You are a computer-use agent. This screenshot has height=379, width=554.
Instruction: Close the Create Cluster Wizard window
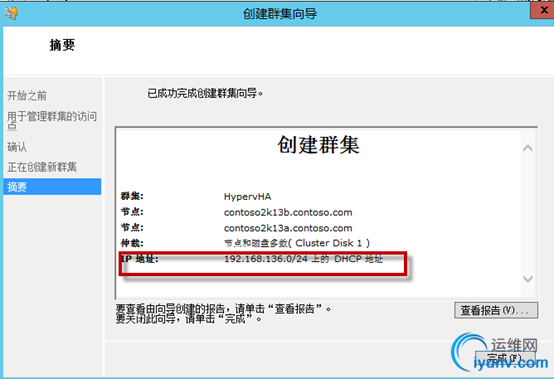pos(543,10)
